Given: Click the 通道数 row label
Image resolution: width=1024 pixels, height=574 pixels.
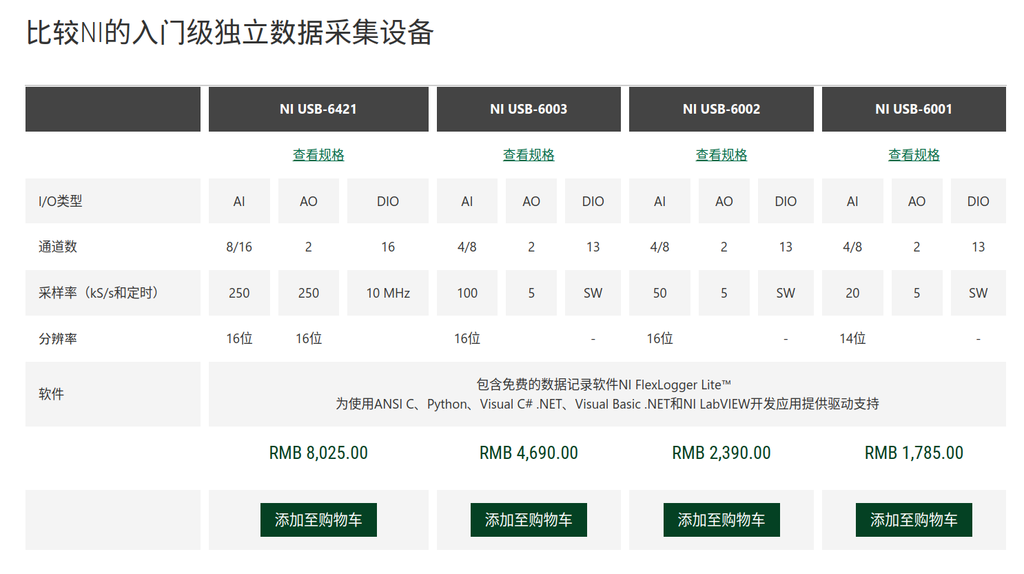Looking at the screenshot, I should [x=57, y=247].
